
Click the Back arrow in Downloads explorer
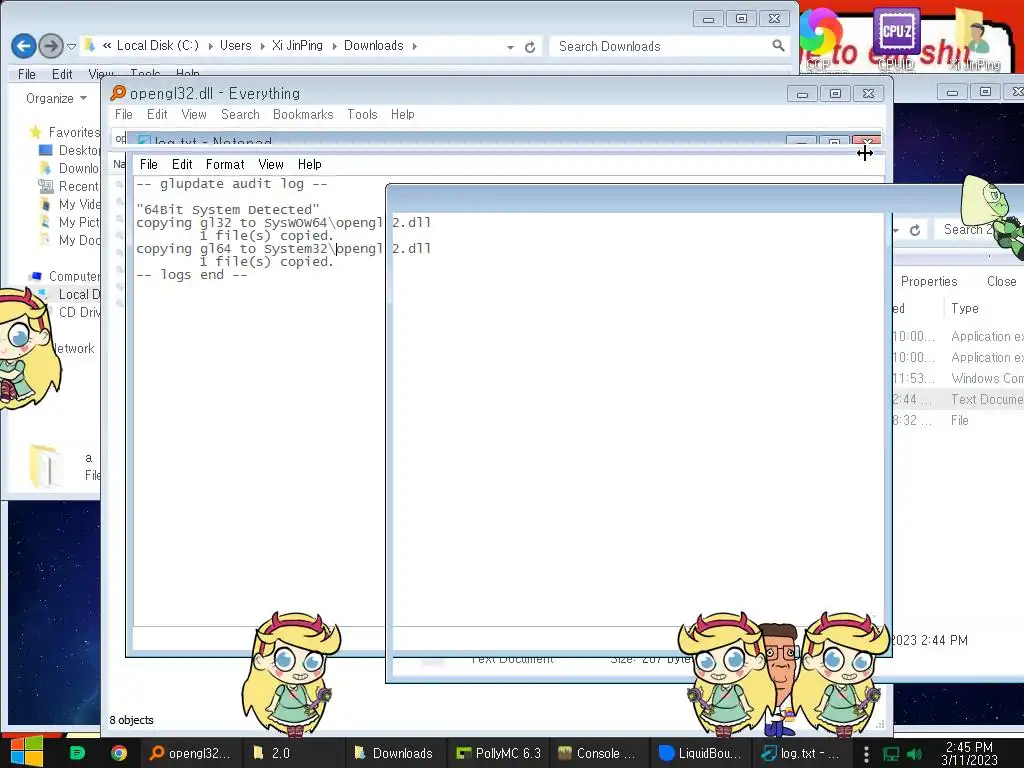24,46
